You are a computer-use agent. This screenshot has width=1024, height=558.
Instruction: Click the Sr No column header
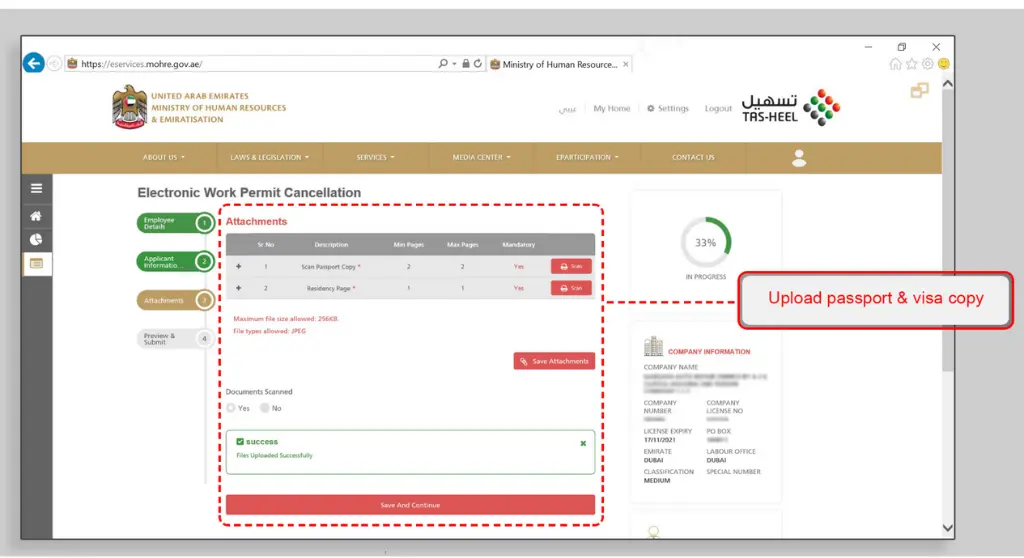tap(266, 244)
